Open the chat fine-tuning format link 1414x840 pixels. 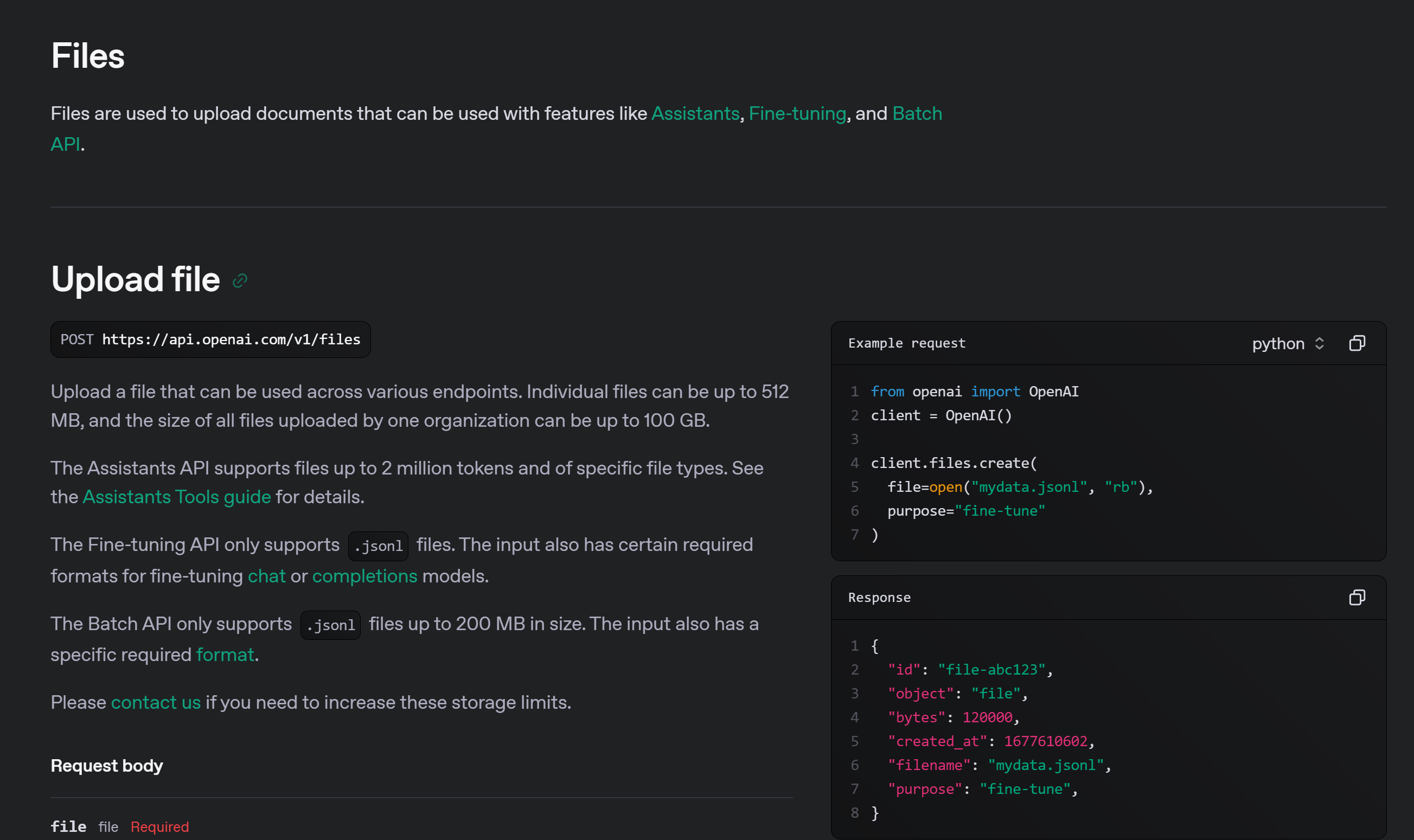pos(267,576)
